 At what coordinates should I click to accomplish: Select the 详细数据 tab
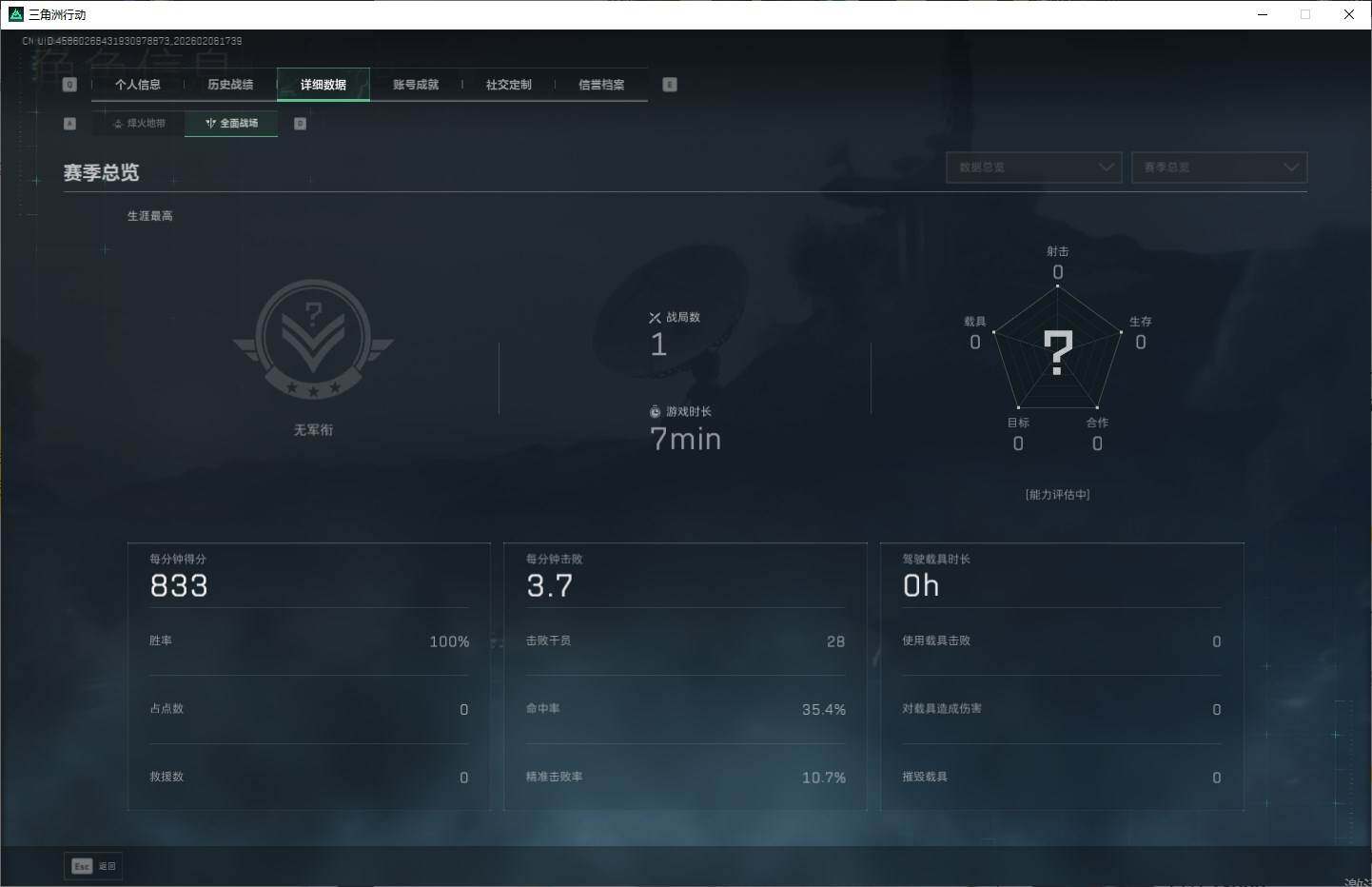click(x=323, y=85)
